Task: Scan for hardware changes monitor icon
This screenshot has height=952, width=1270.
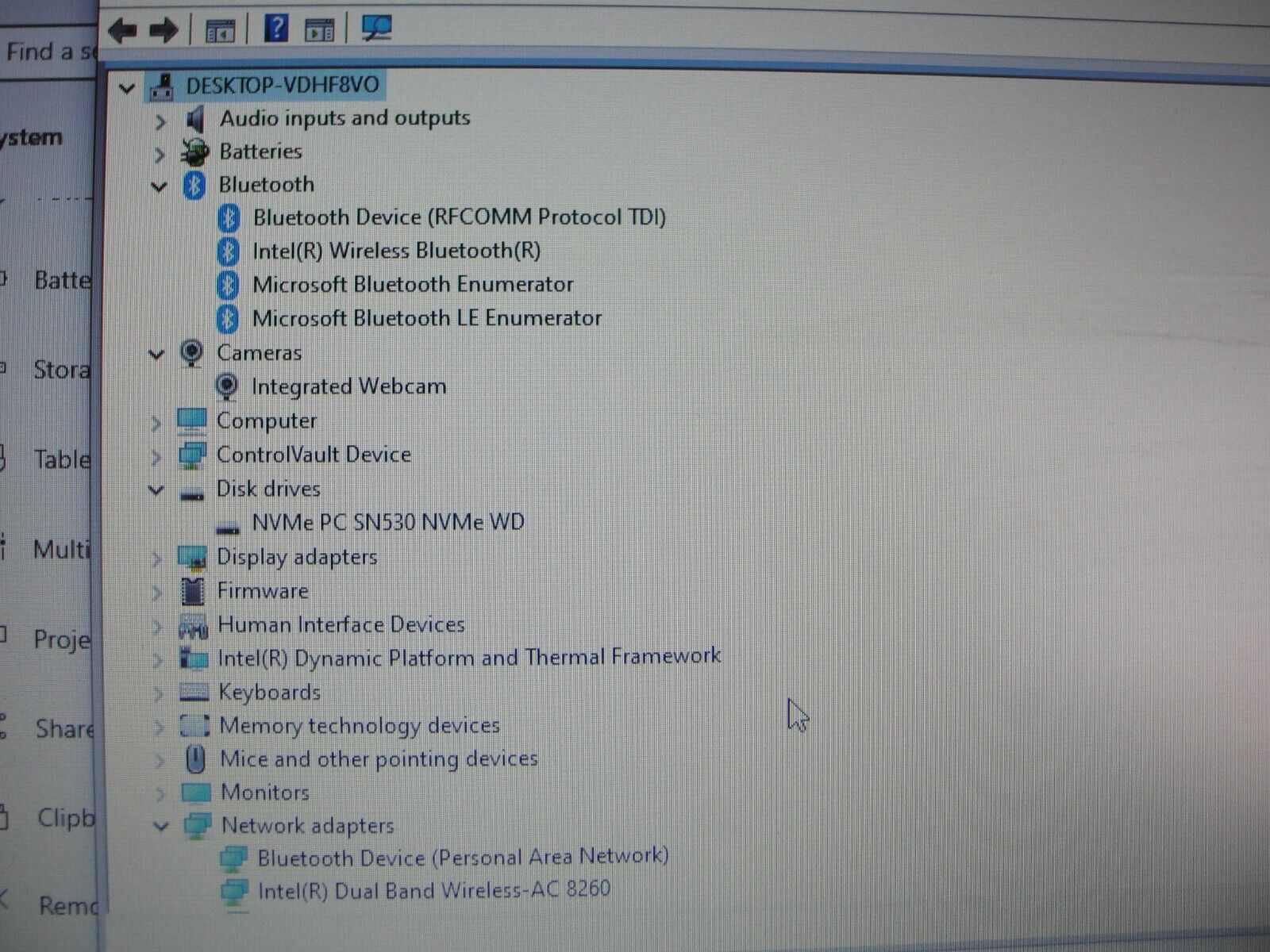Action: 376,29
